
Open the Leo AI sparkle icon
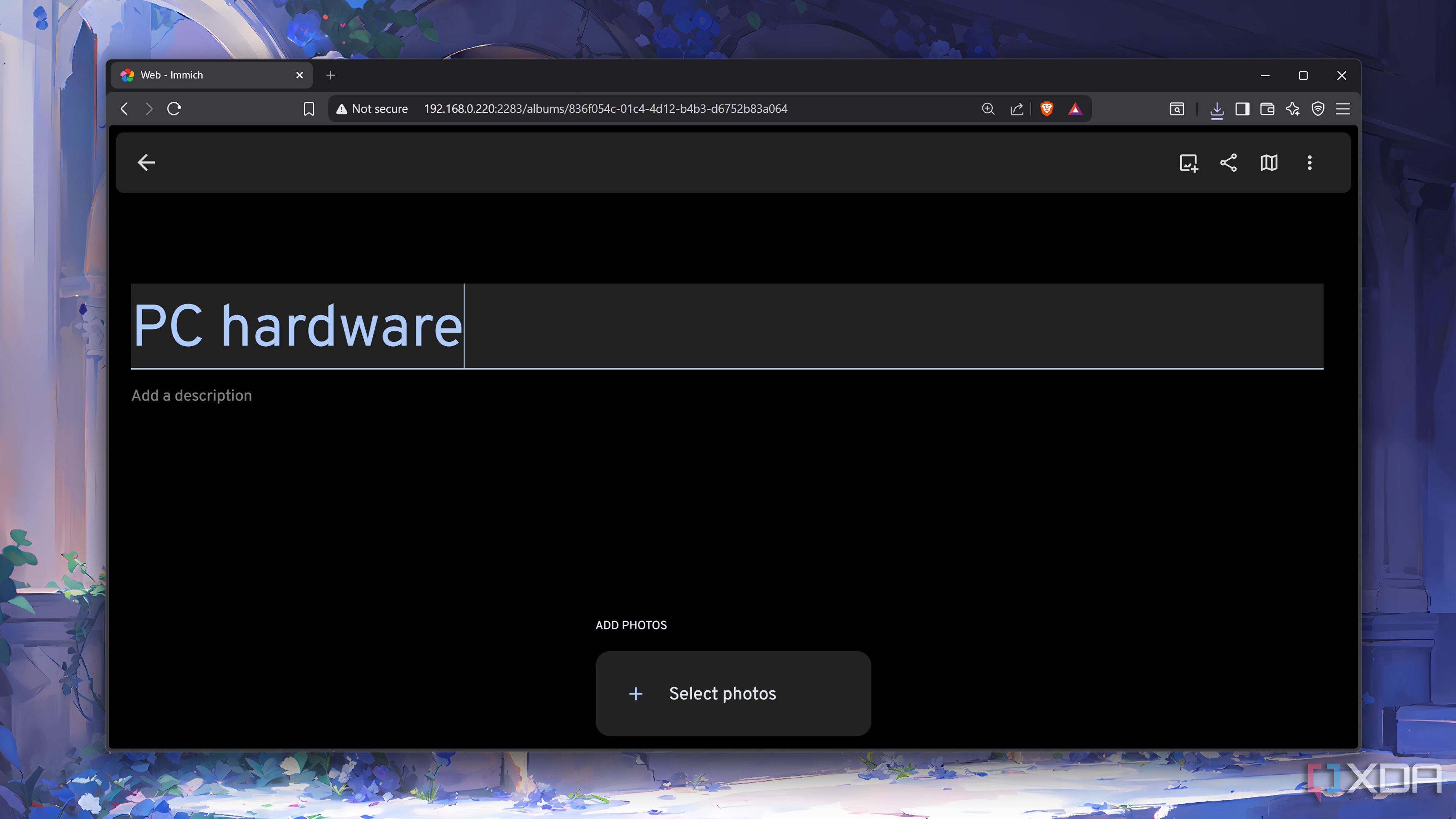click(x=1293, y=108)
